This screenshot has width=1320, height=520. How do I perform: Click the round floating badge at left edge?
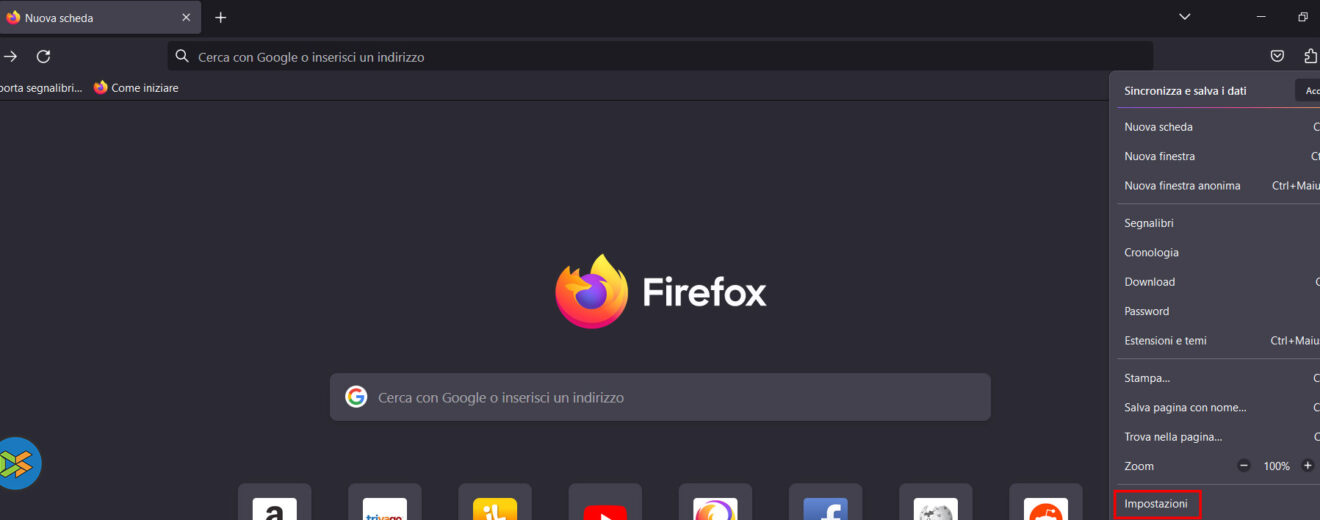pyautogui.click(x=15, y=463)
